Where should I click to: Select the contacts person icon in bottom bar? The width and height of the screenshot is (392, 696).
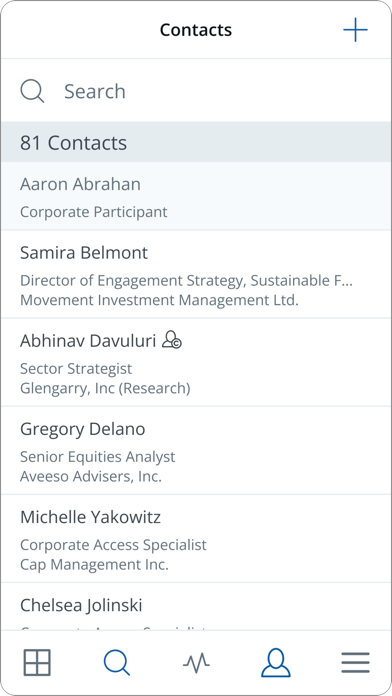coord(276,663)
